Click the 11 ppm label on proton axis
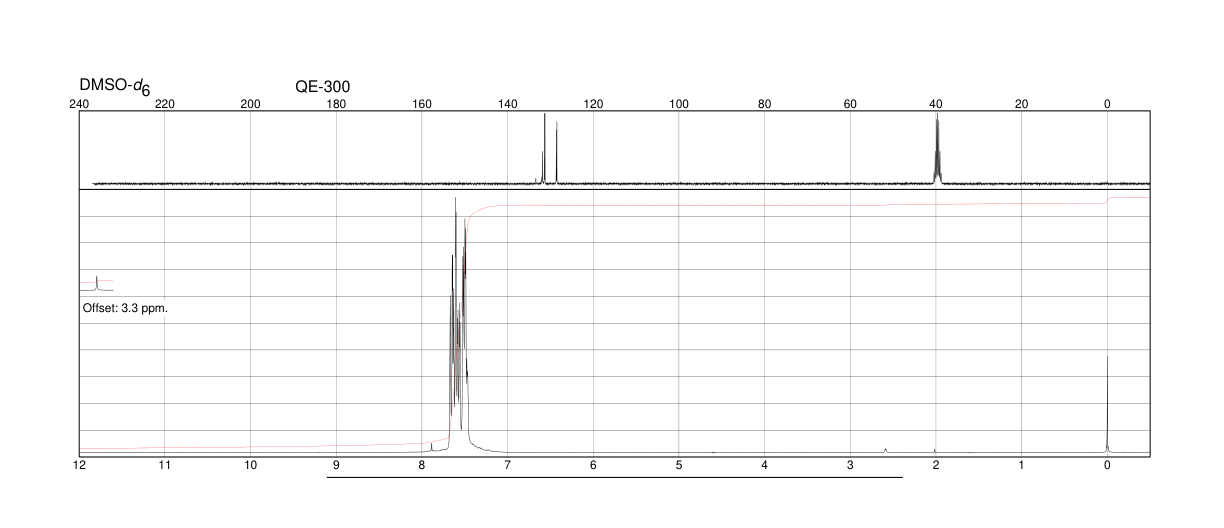The height and width of the screenshot is (528, 1224). tap(165, 465)
